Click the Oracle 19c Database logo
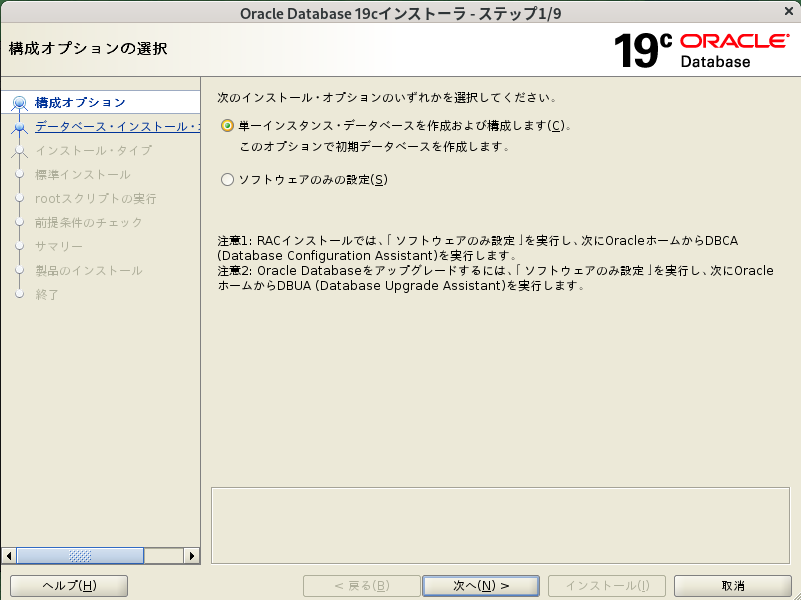 coord(701,50)
